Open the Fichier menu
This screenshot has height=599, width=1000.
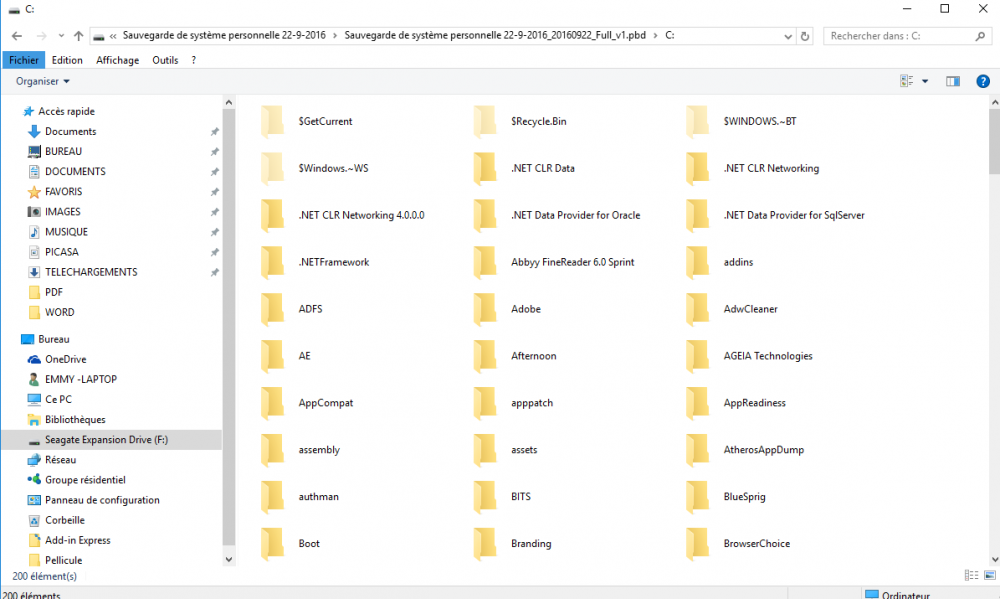[x=24, y=60]
